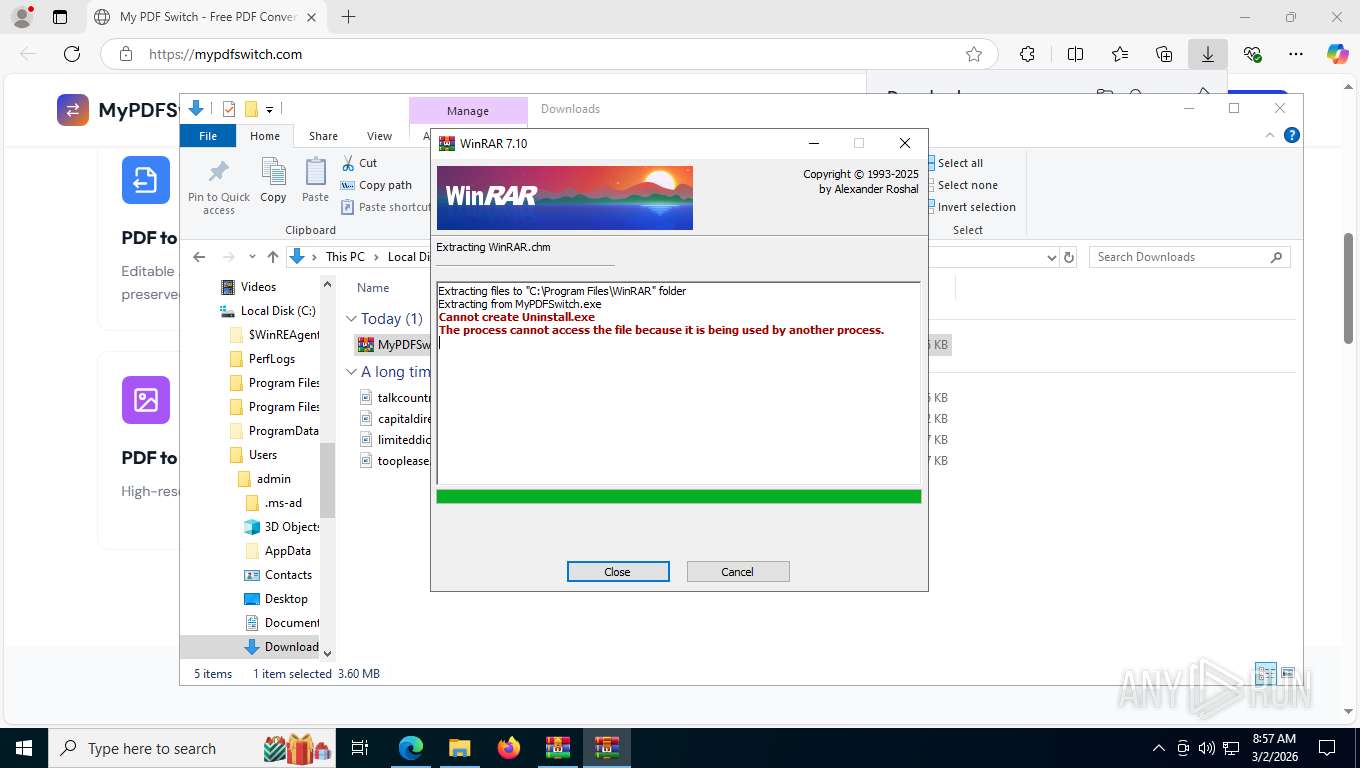Select admin folder in tree

pos(264,479)
